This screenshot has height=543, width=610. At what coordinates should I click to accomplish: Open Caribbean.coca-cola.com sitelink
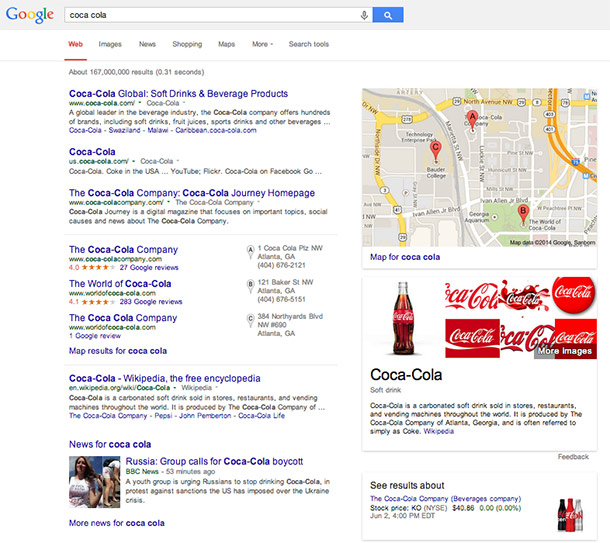pos(216,130)
